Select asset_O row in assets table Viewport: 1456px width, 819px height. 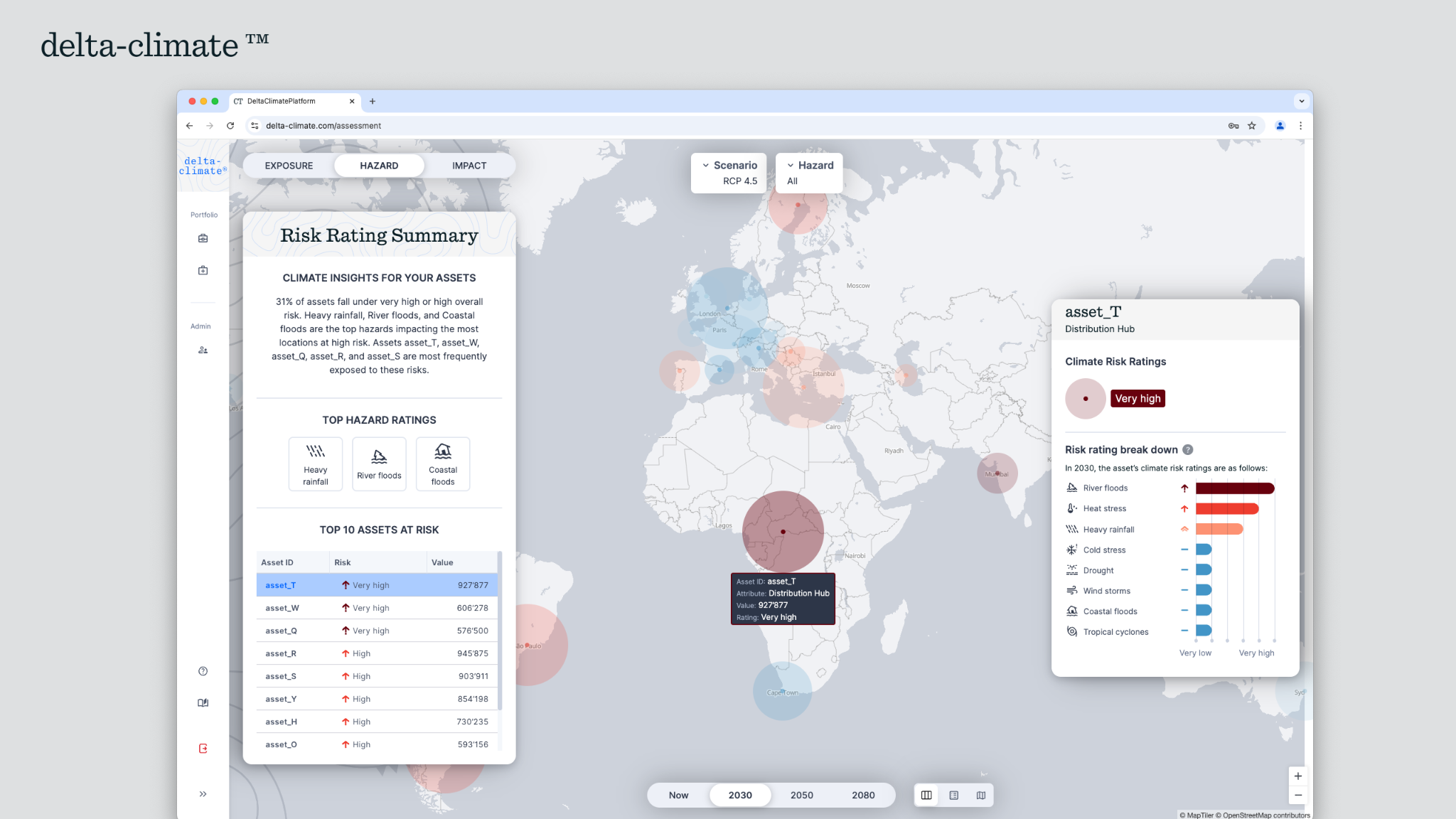coord(377,744)
